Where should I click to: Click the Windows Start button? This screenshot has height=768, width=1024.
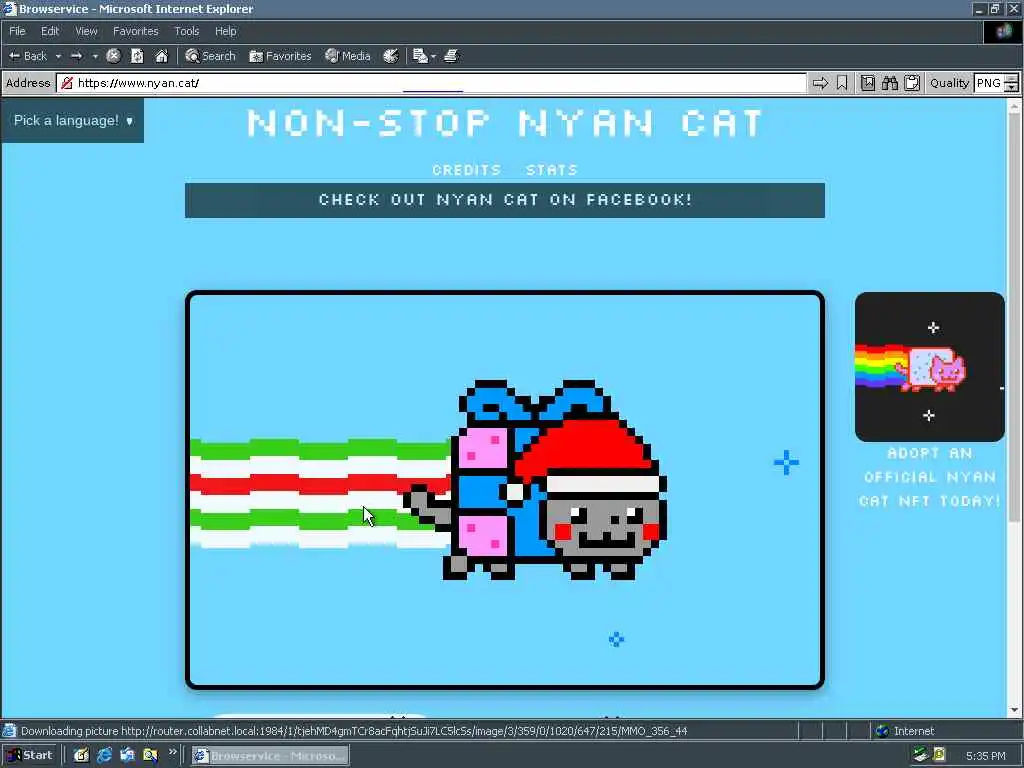[30, 756]
